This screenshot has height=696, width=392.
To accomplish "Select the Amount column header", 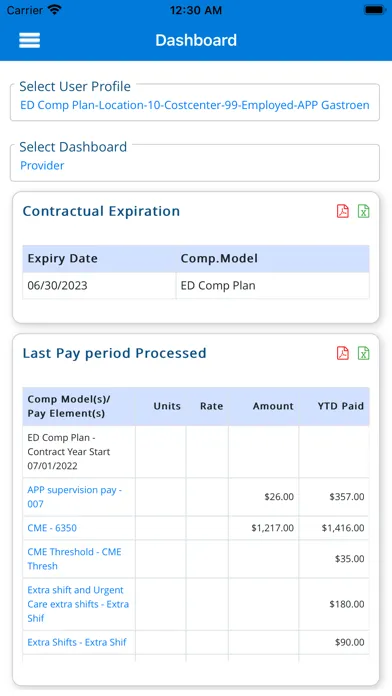I will point(273,406).
